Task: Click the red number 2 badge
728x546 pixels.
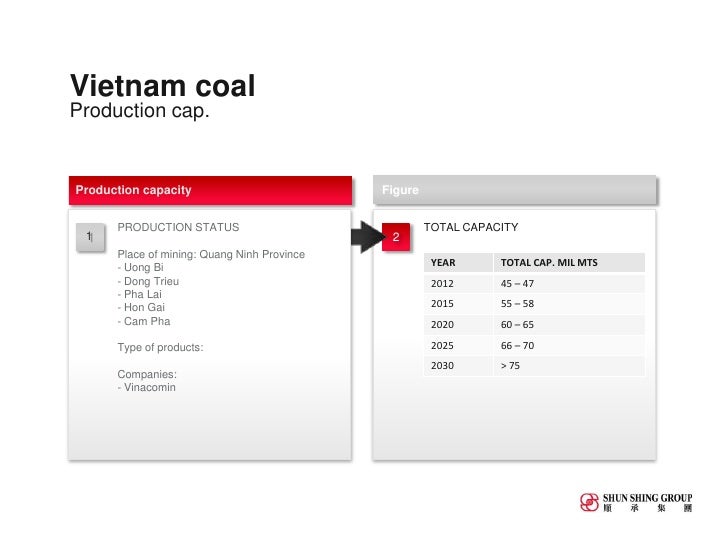Action: pyautogui.click(x=396, y=237)
